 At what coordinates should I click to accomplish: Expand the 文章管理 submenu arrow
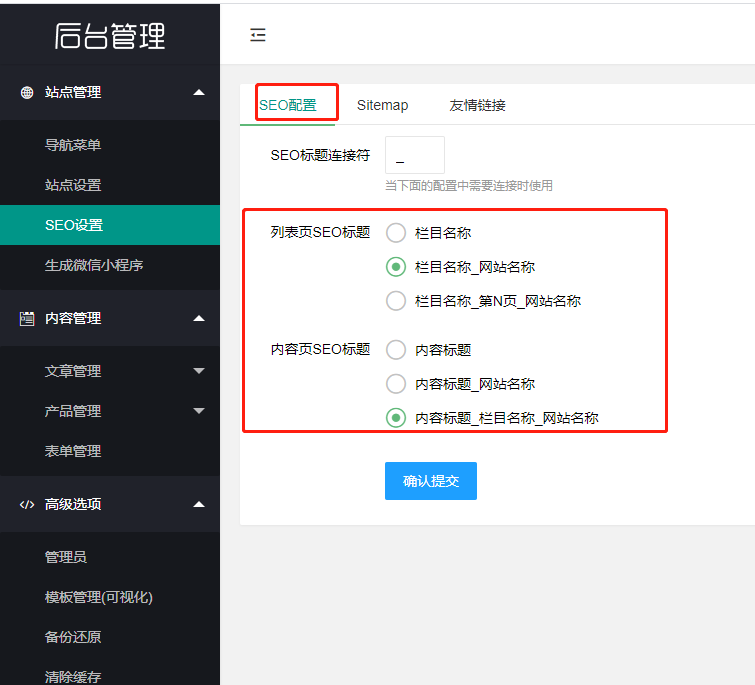point(199,371)
